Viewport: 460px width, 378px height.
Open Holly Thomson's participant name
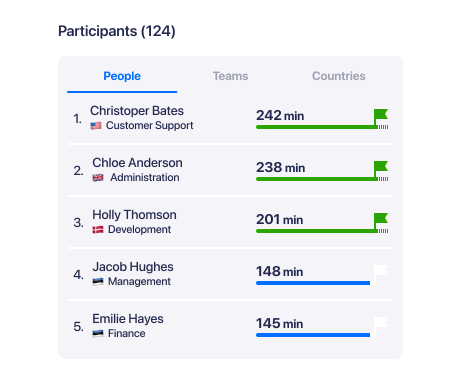[134, 215]
